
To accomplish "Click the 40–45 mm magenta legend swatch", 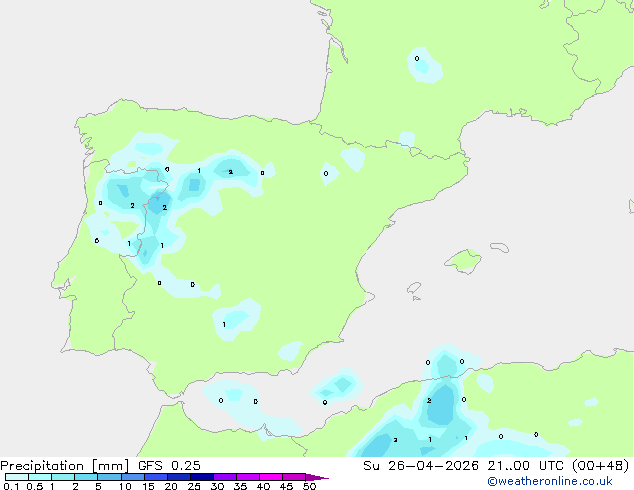I will [271, 477].
